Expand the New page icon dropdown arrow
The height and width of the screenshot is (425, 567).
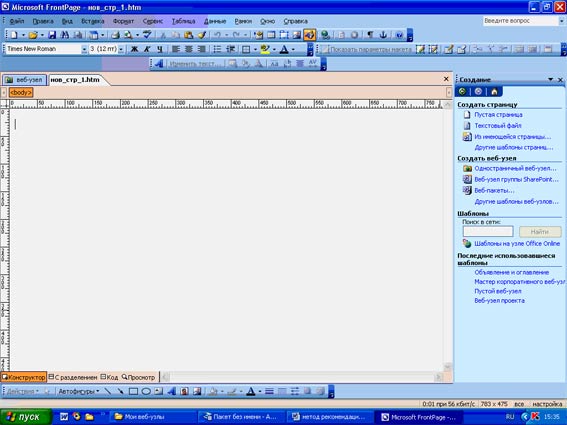pyautogui.click(x=23, y=35)
